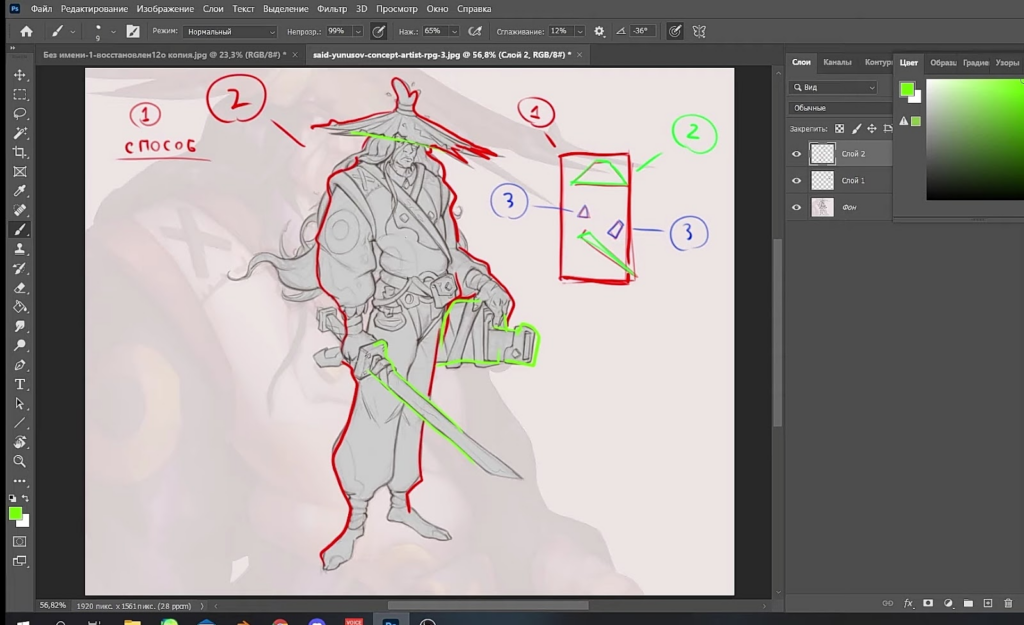Select the Paint Bucket tool

(20, 307)
